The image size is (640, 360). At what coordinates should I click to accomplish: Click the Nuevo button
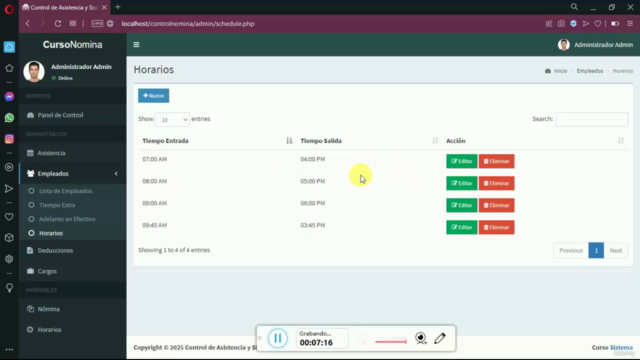tap(153, 96)
